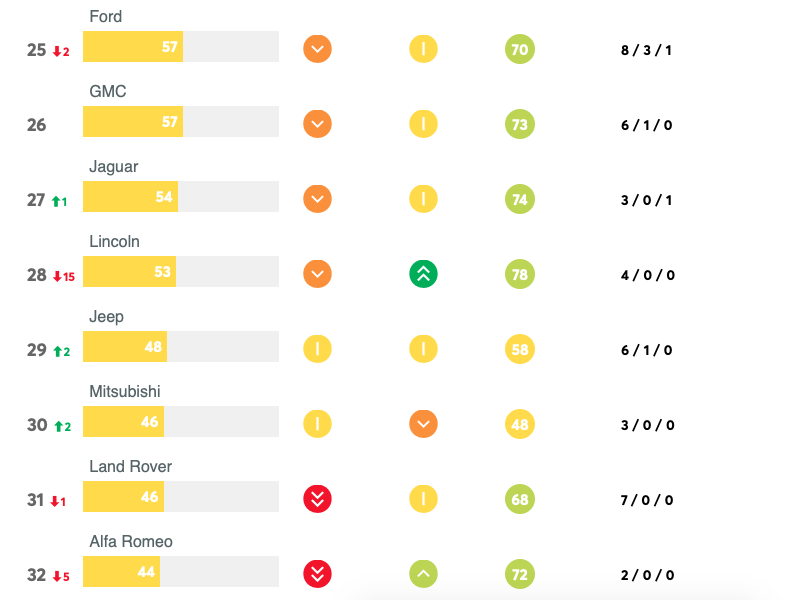Click Land Rover's red double-down-arrow icon

(x=317, y=499)
